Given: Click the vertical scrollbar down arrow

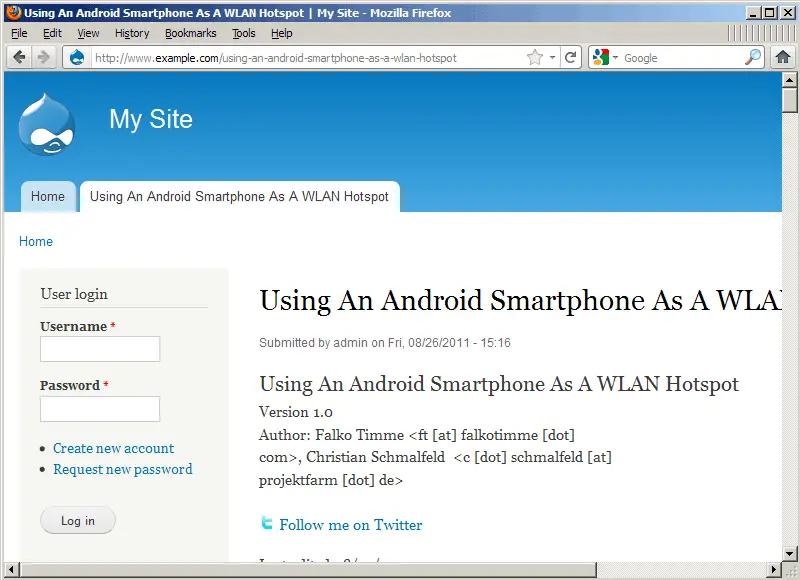Looking at the screenshot, I should pyautogui.click(x=789, y=553).
